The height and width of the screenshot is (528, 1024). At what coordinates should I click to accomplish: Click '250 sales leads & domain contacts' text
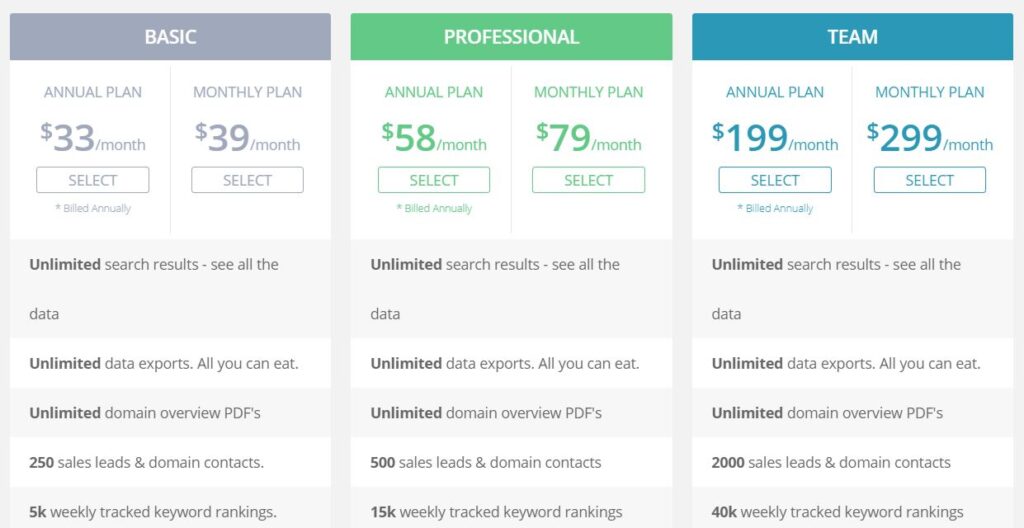coord(146,462)
